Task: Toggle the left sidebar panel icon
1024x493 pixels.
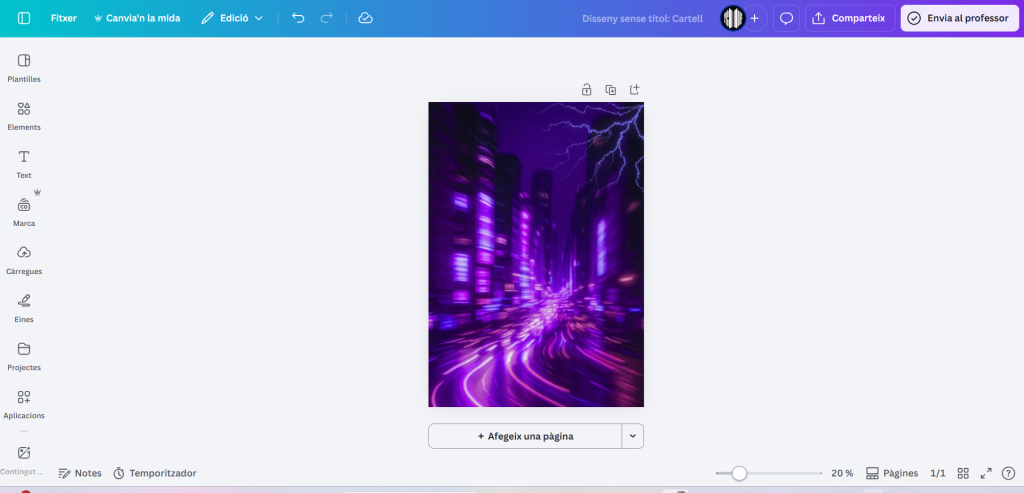Action: tap(24, 18)
